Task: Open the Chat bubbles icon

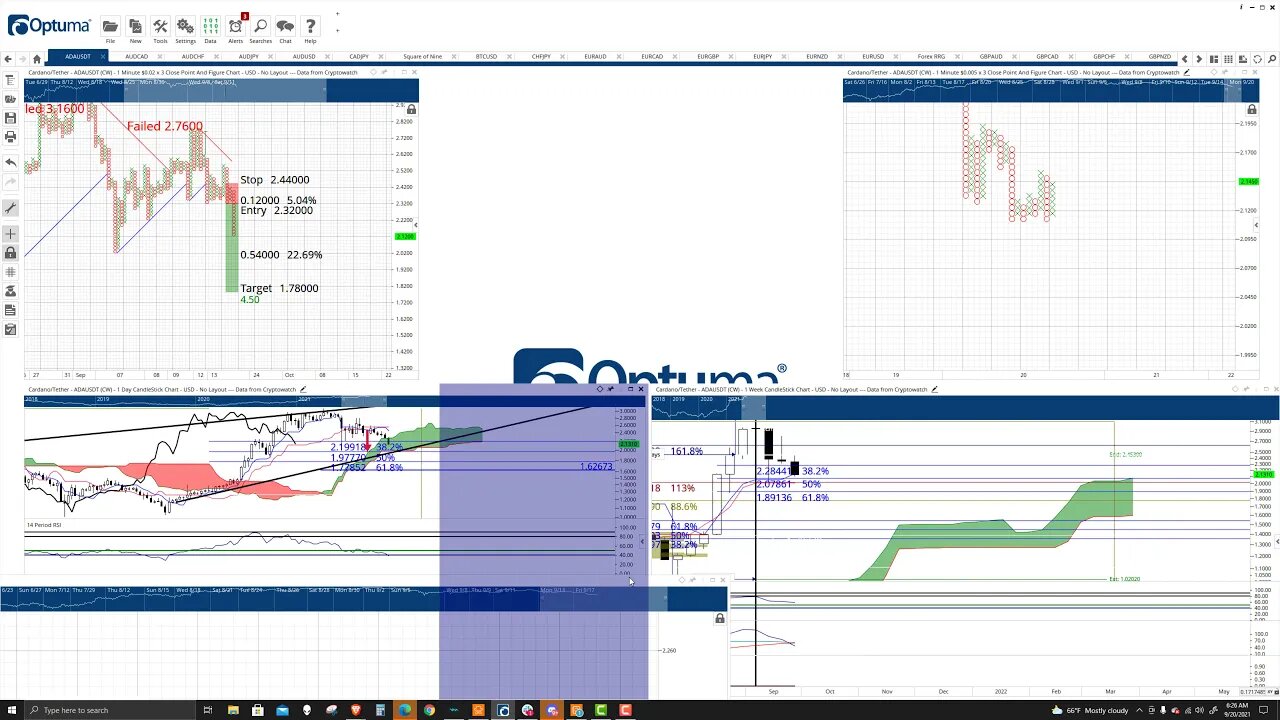Action: coord(285,26)
